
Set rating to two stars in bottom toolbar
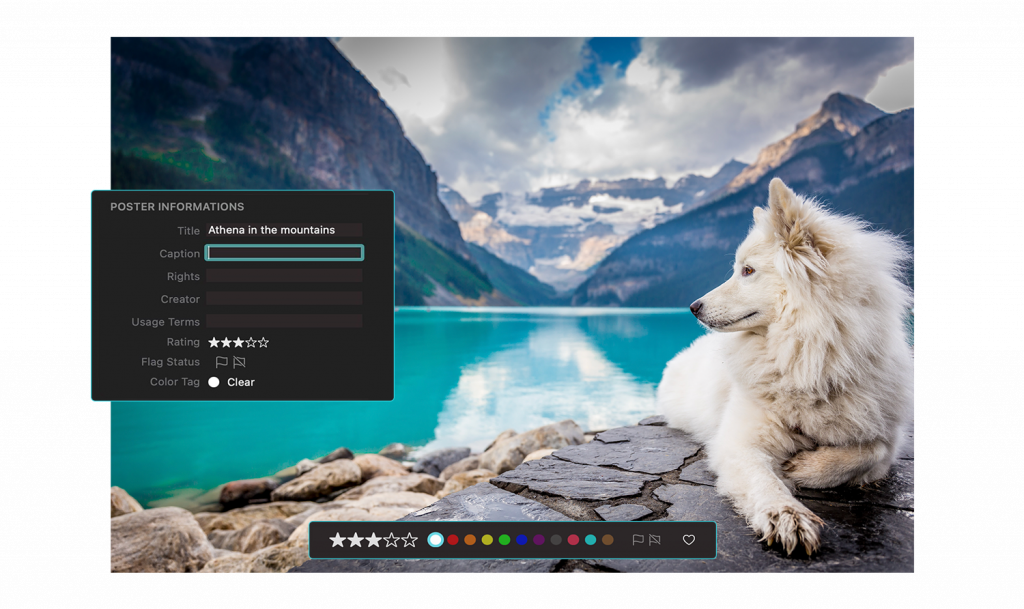[355, 540]
